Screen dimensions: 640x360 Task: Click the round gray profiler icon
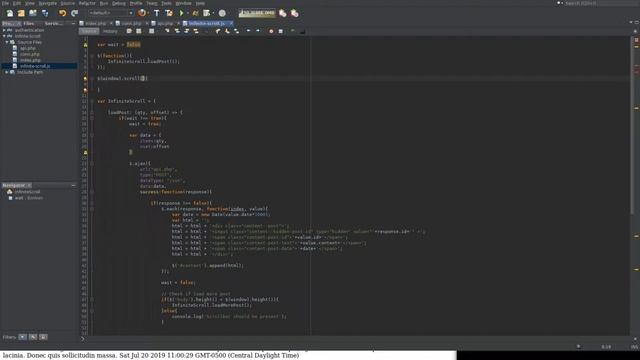pos(222,13)
